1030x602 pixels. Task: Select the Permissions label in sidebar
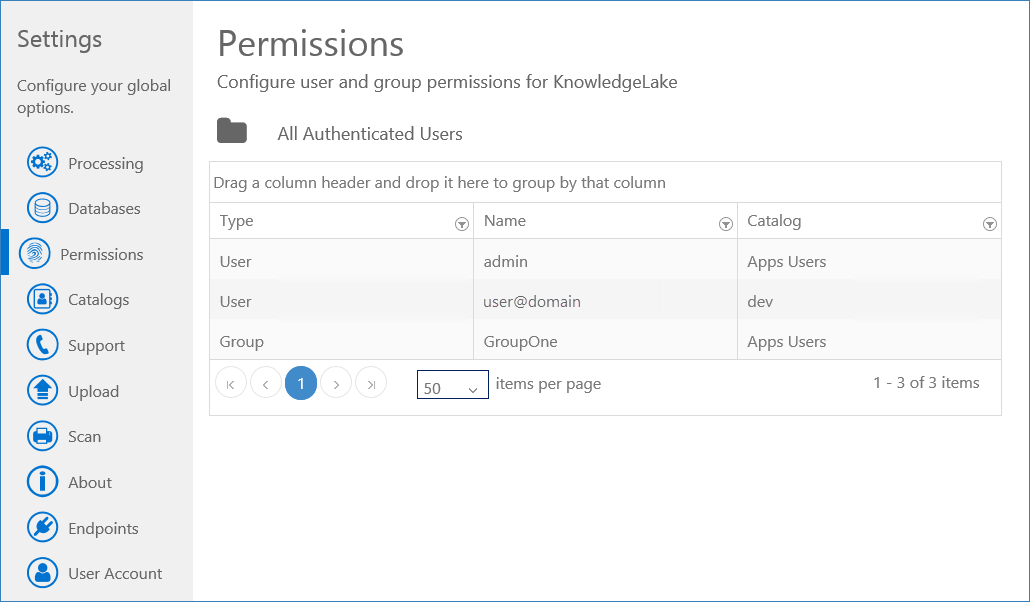pyautogui.click(x=102, y=255)
